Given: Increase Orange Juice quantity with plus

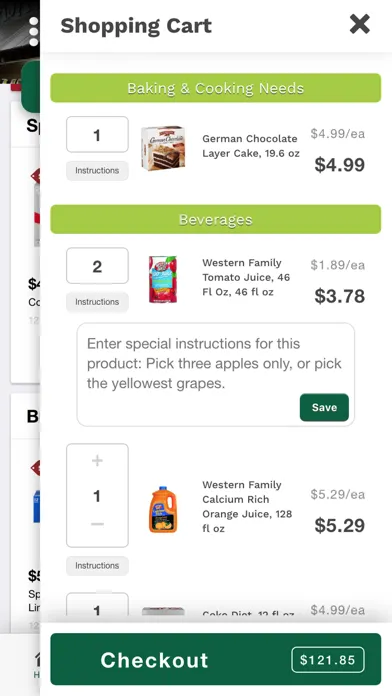Looking at the screenshot, I should (x=97, y=461).
